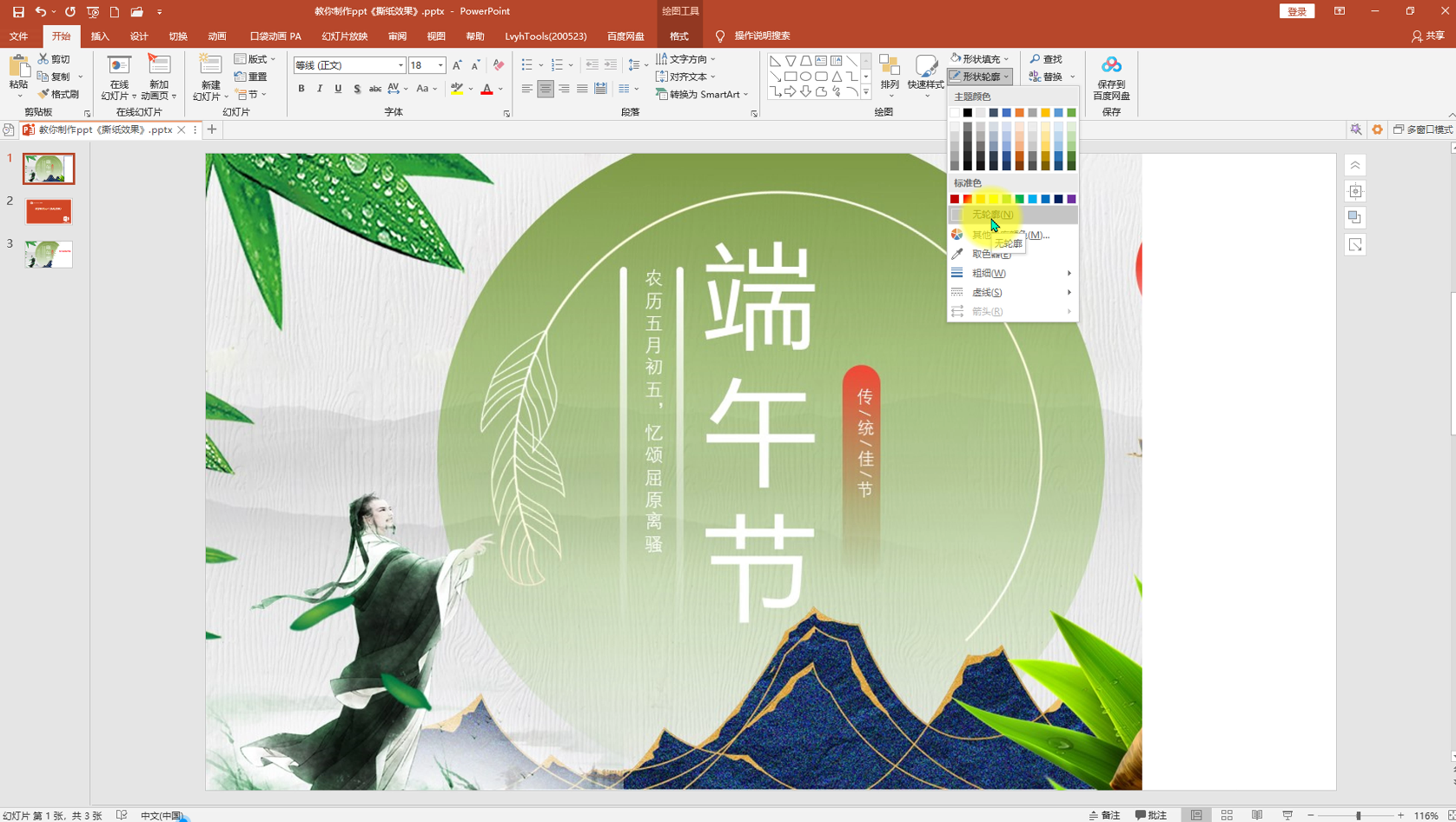Open font color dropdown arrow
The image size is (1456, 822).
click(x=500, y=89)
